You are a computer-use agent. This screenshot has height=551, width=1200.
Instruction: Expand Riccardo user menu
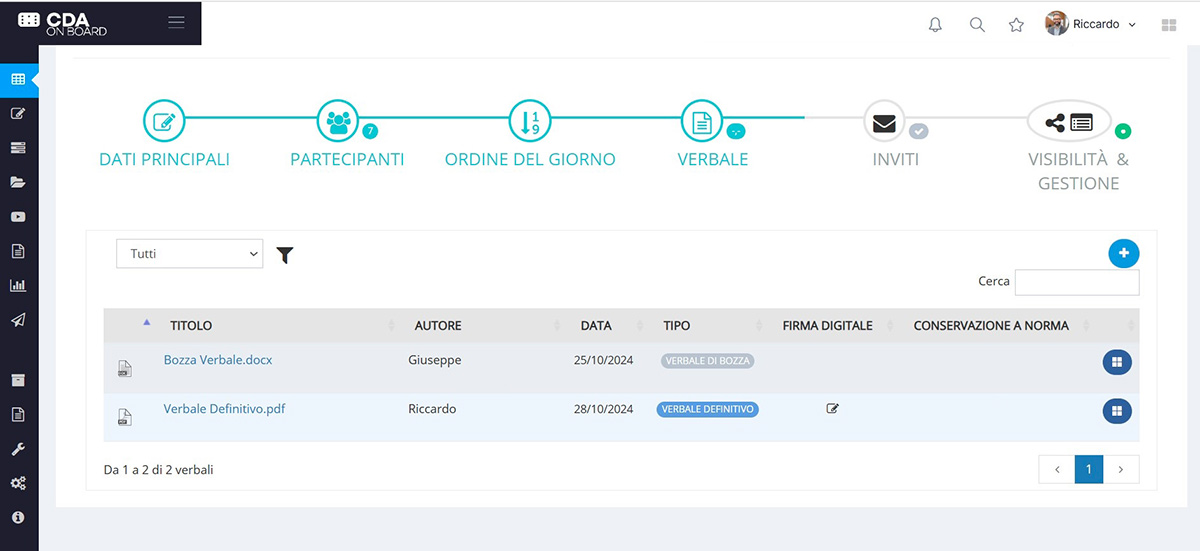click(x=1091, y=24)
